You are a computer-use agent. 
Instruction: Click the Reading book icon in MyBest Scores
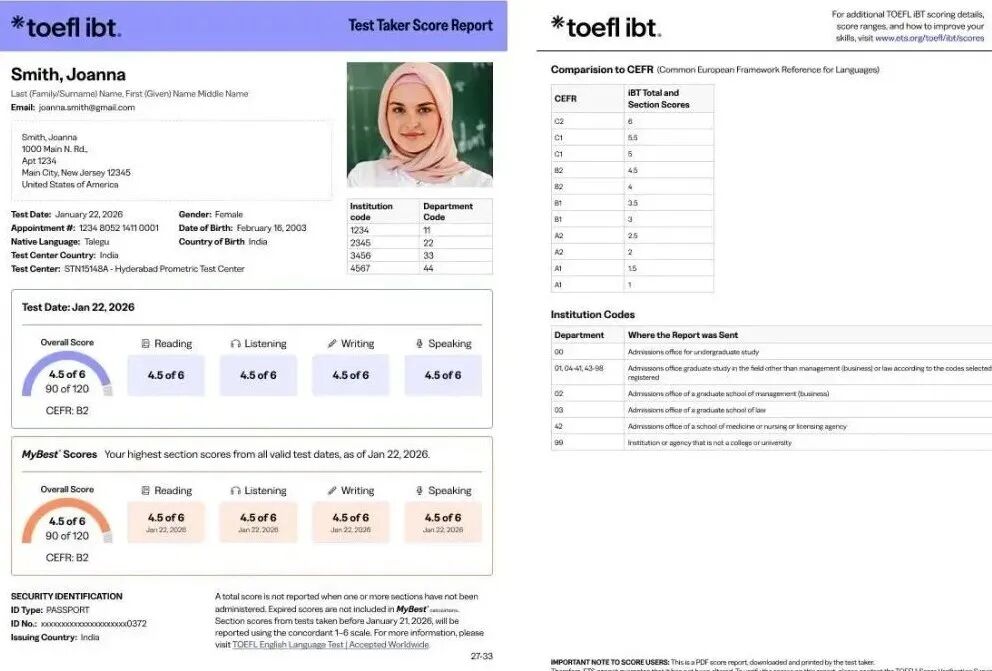[x=146, y=490]
